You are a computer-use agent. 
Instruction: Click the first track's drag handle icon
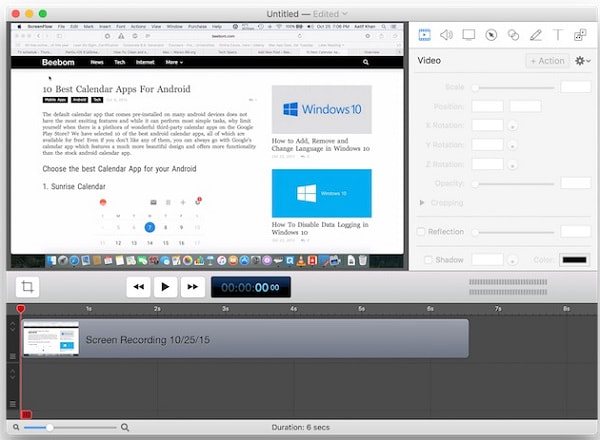pos(13,356)
